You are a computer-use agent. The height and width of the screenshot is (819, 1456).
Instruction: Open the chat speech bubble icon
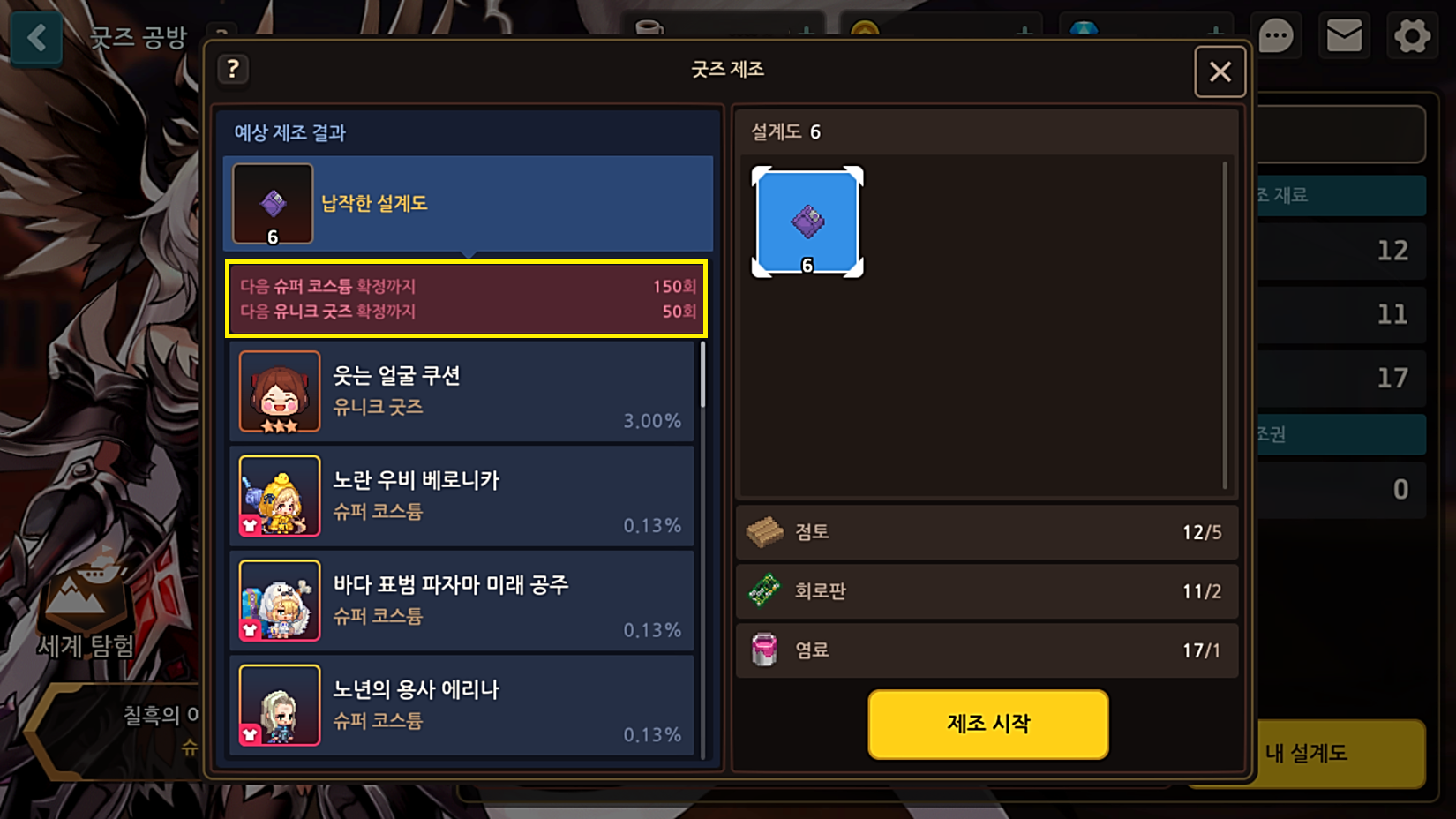click(x=1276, y=37)
